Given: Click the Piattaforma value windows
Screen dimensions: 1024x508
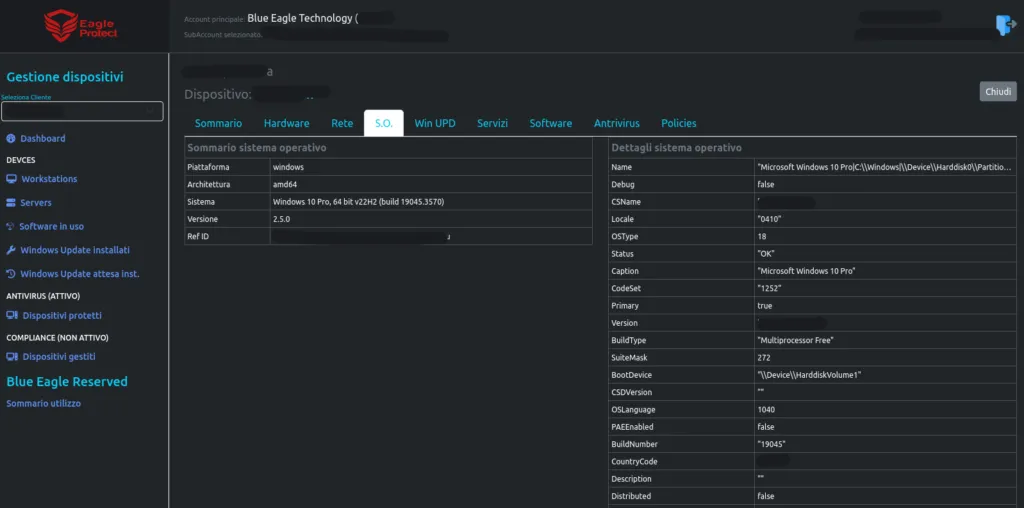Looking at the screenshot, I should tap(288, 167).
